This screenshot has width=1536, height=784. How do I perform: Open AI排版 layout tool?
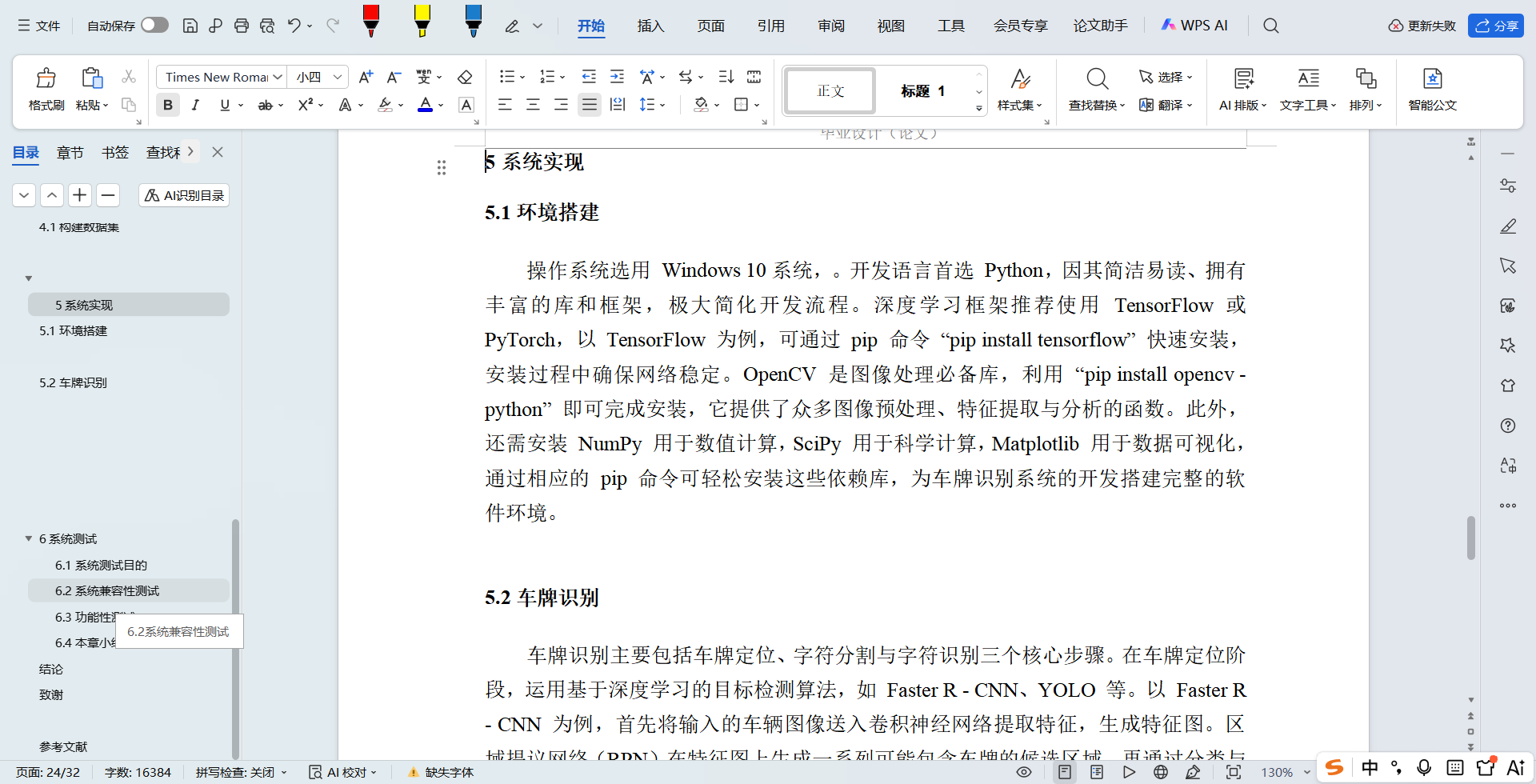pos(1242,89)
